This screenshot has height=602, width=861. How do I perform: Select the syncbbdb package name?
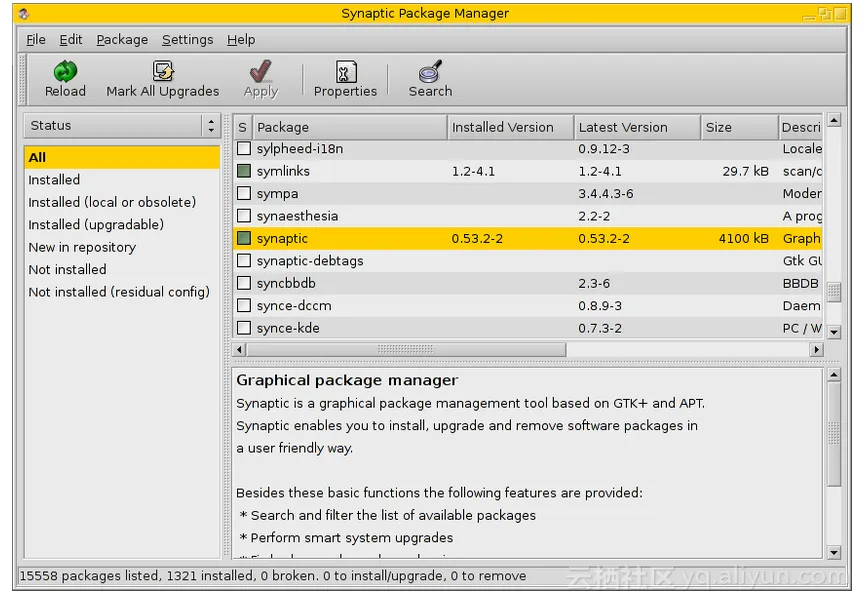coord(286,283)
